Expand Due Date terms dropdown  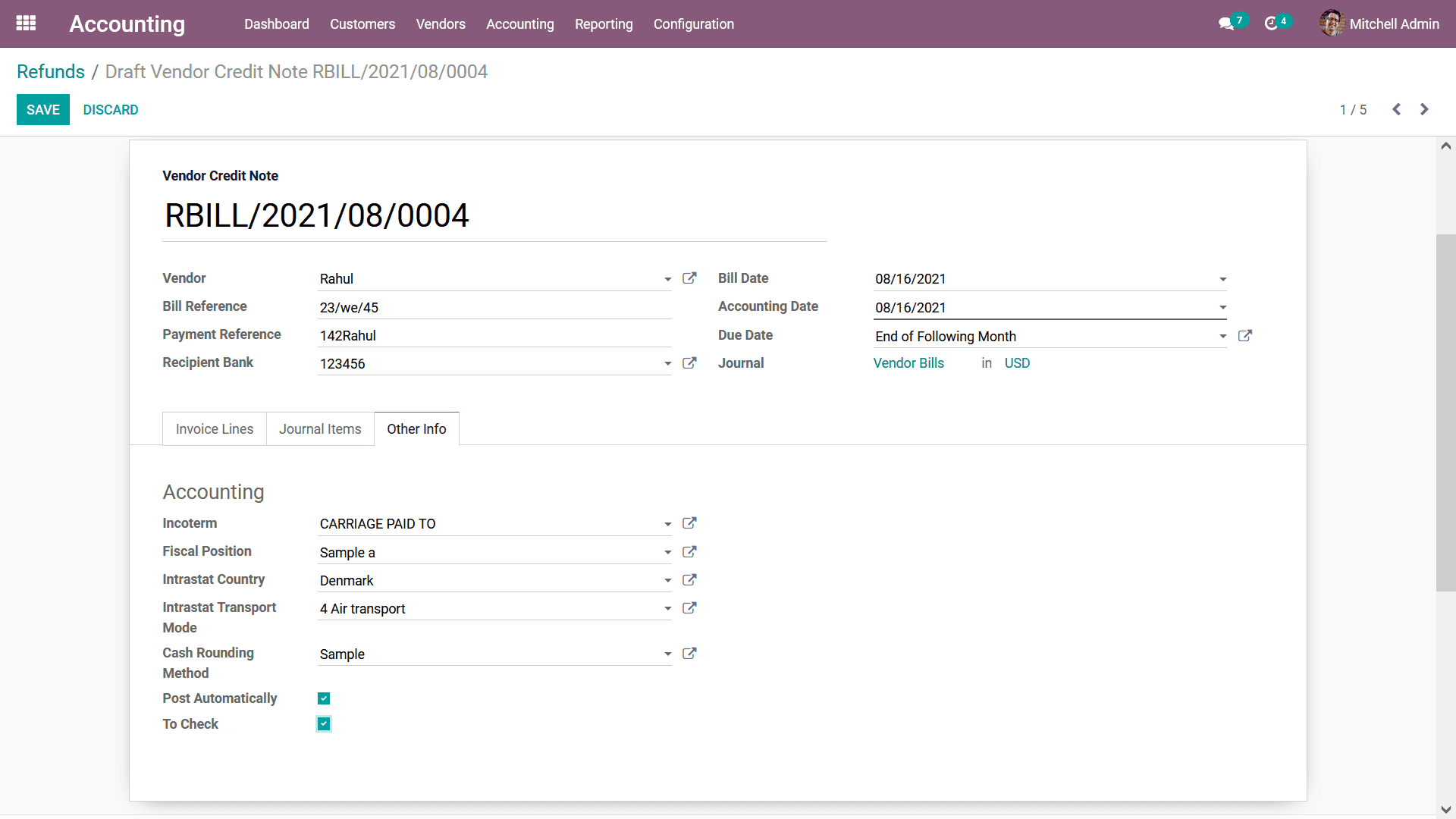[1222, 336]
